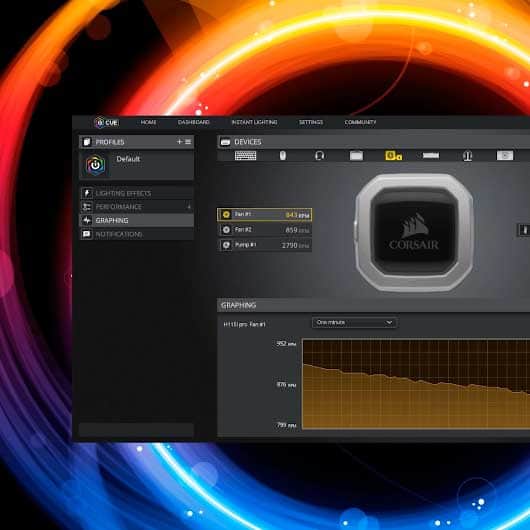Open the One minute time range dropdown
The height and width of the screenshot is (530, 530).
pyautogui.click(x=354, y=322)
